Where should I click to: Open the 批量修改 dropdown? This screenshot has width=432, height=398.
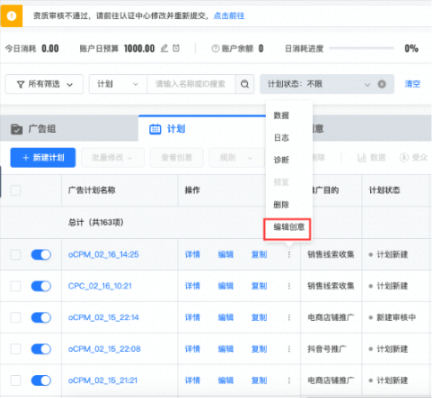[113, 158]
